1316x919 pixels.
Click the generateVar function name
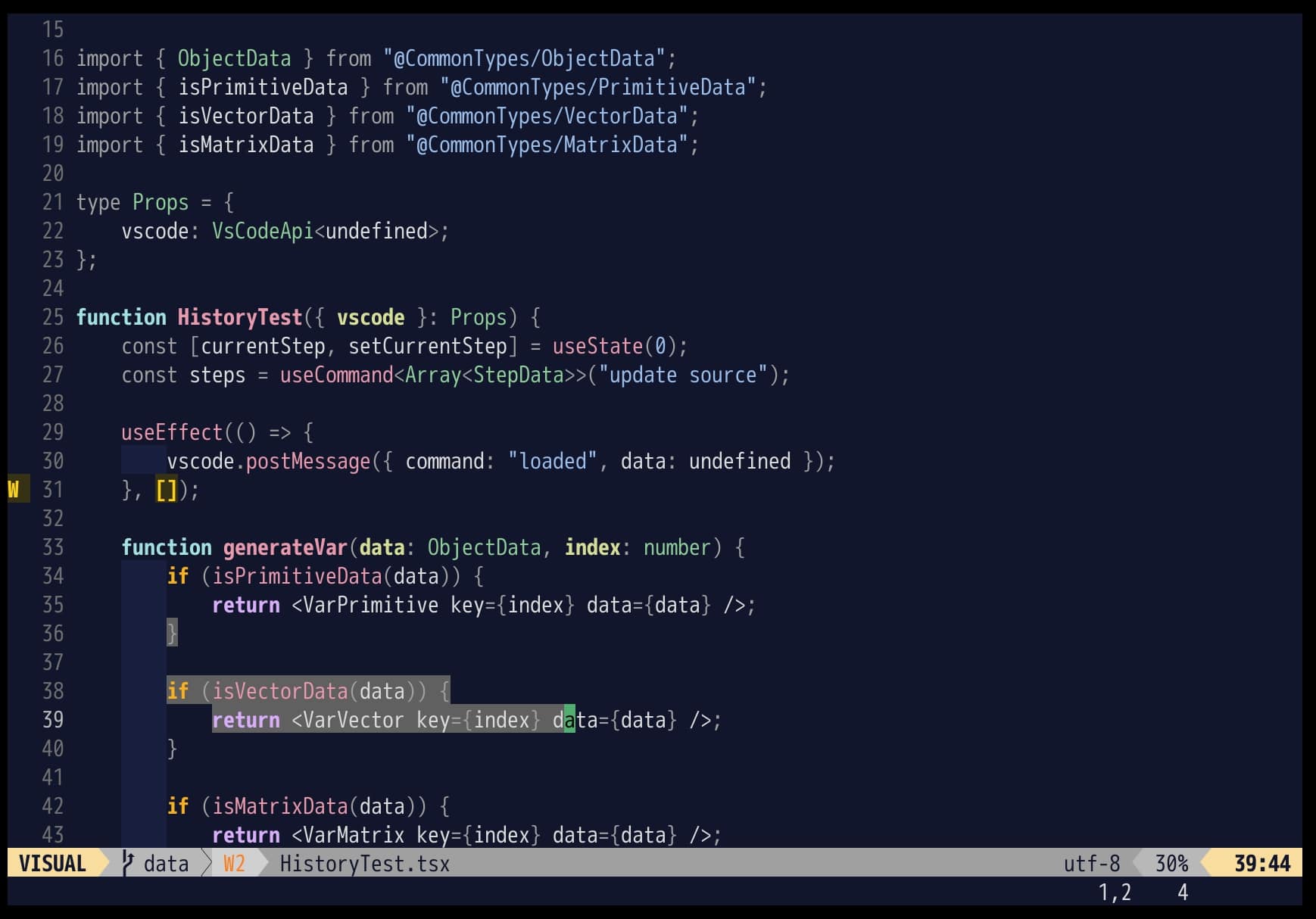click(x=285, y=547)
